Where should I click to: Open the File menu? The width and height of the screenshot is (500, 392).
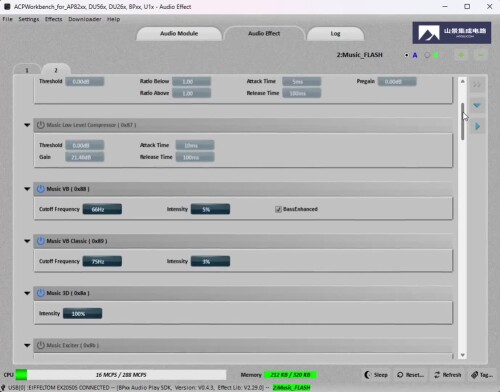tap(7, 19)
